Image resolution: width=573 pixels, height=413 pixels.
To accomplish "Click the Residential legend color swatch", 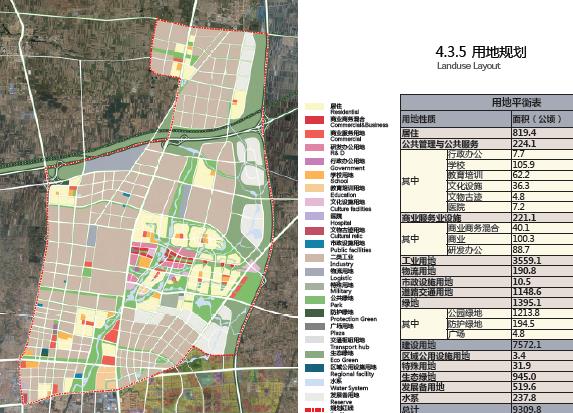I will pos(315,106).
